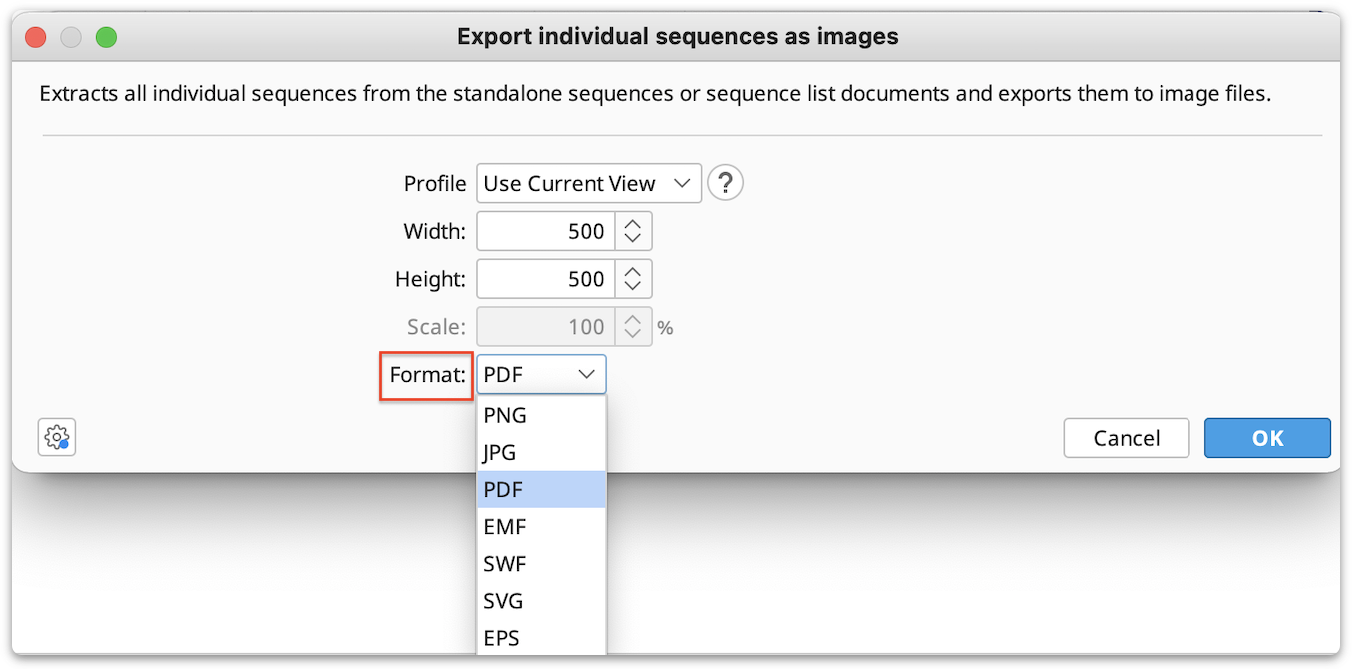This screenshot has height=669, width=1352.
Task: Pick SVG from the format list
Action: (541, 600)
